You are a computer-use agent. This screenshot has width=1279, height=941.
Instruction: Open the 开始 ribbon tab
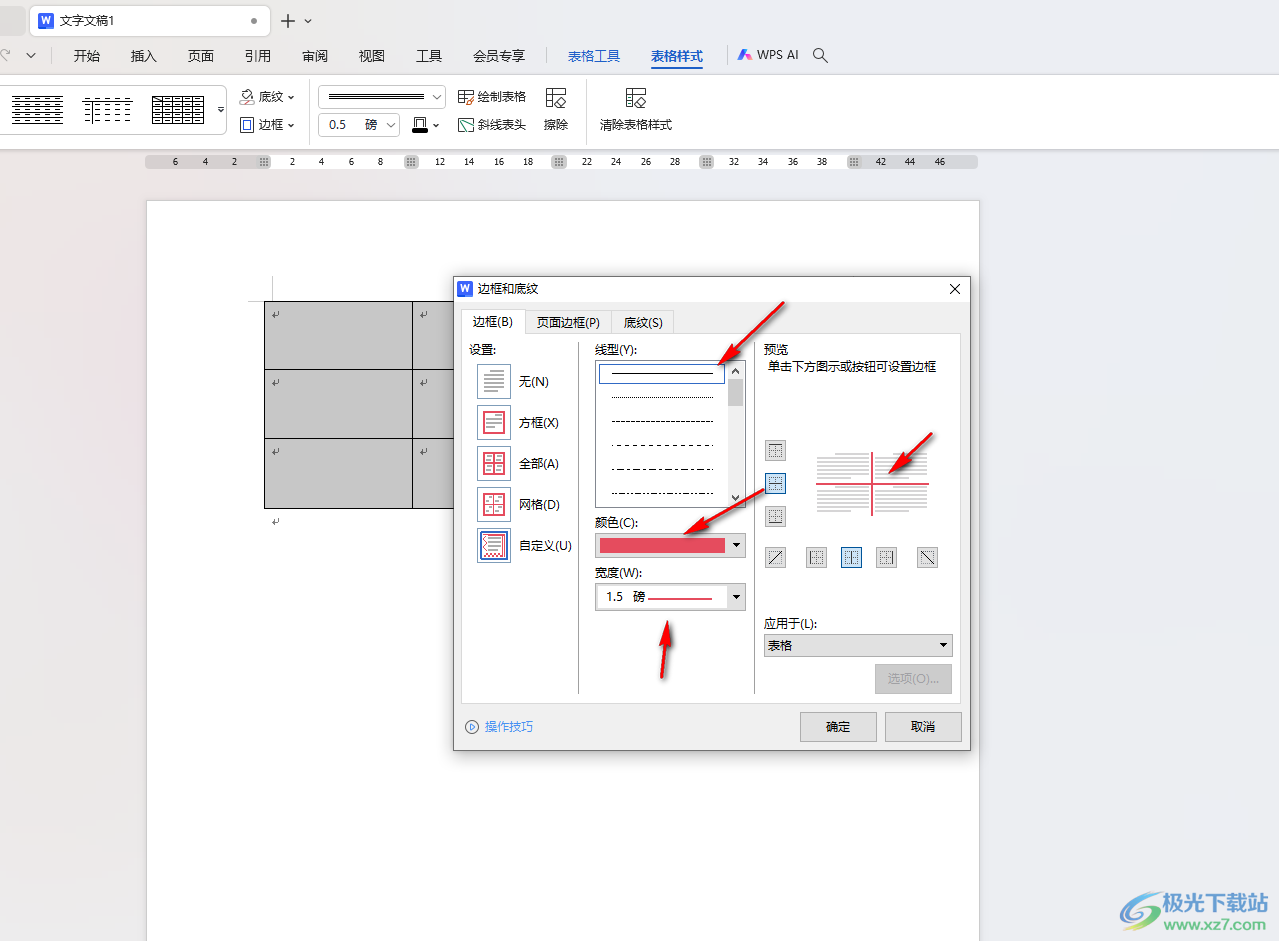[87, 56]
